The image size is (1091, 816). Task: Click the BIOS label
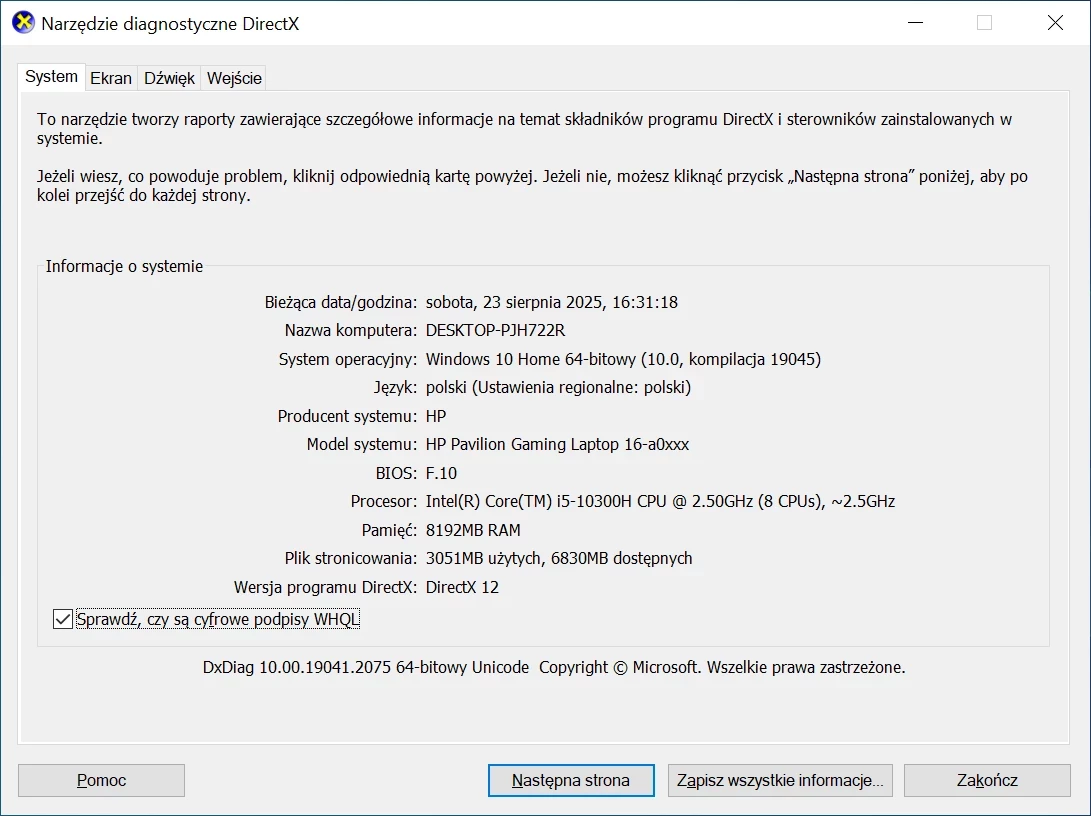click(397, 473)
